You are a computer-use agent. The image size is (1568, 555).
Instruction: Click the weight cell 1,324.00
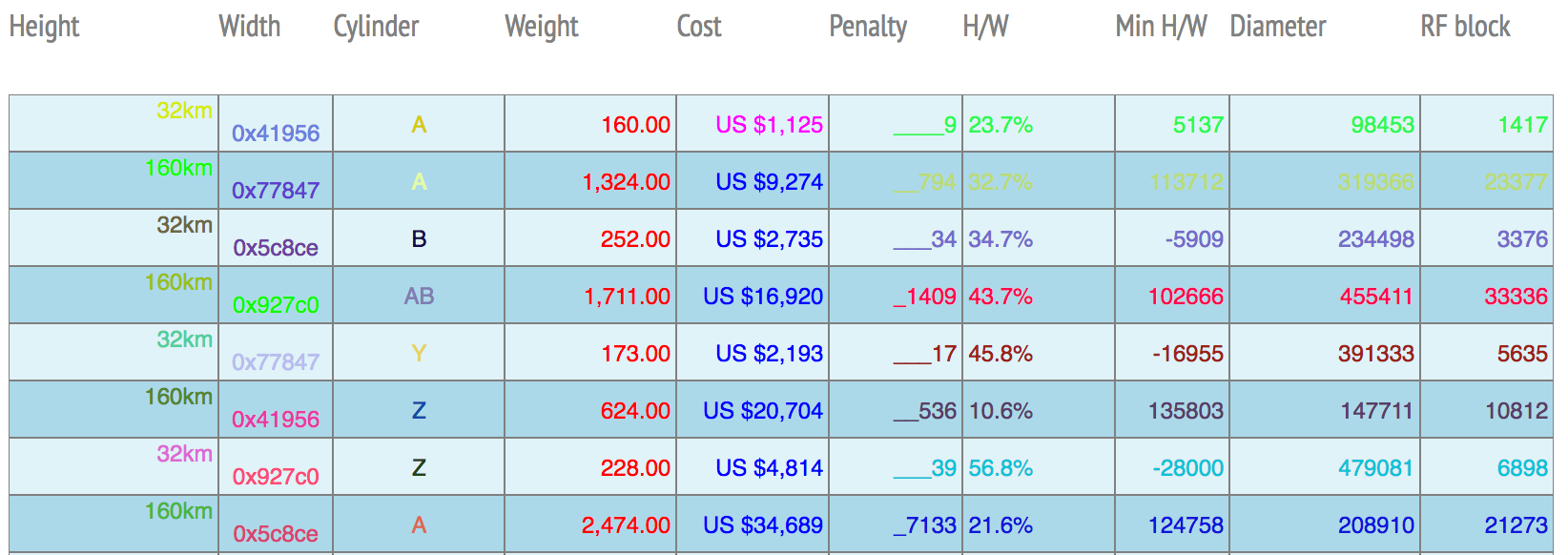pyautogui.click(x=626, y=182)
